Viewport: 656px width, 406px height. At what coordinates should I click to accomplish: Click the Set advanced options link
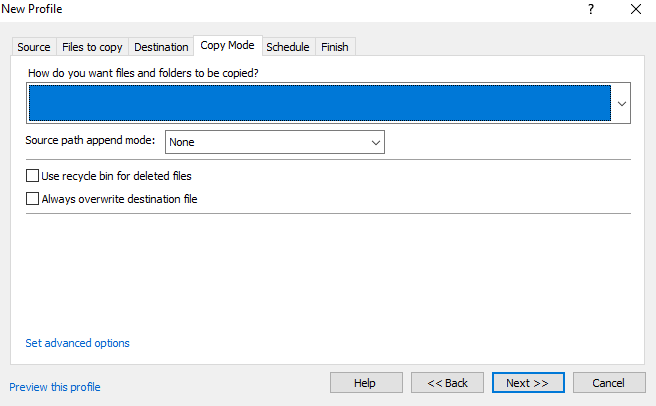click(x=77, y=343)
